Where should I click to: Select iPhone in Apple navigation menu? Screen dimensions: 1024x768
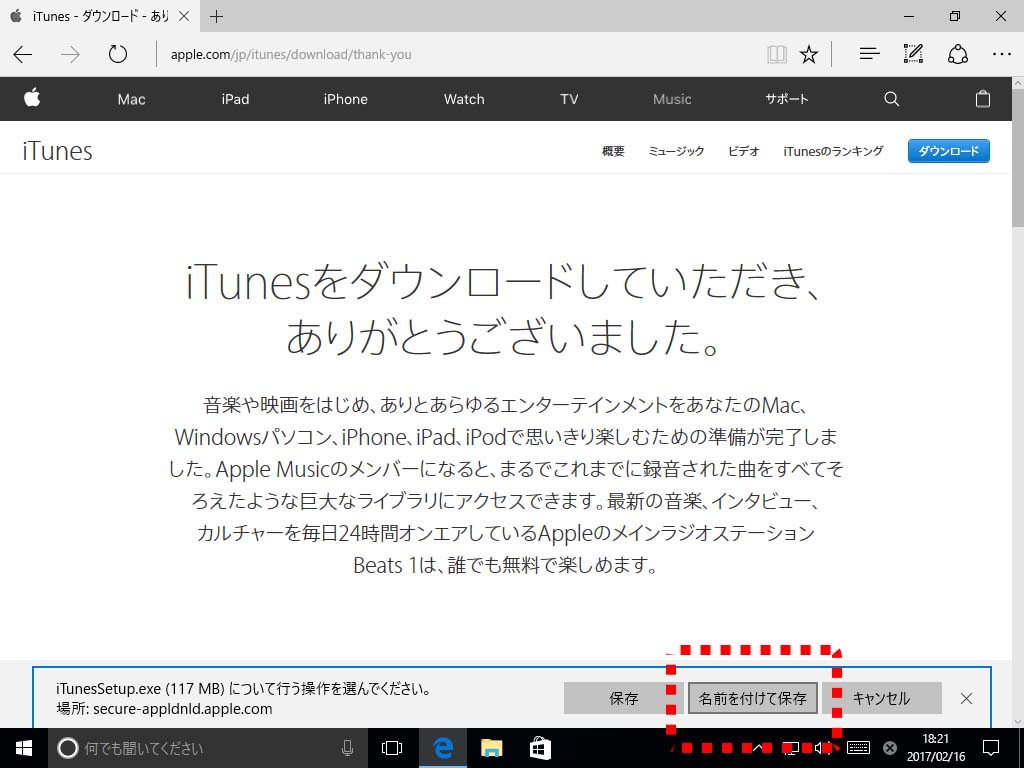(x=345, y=99)
